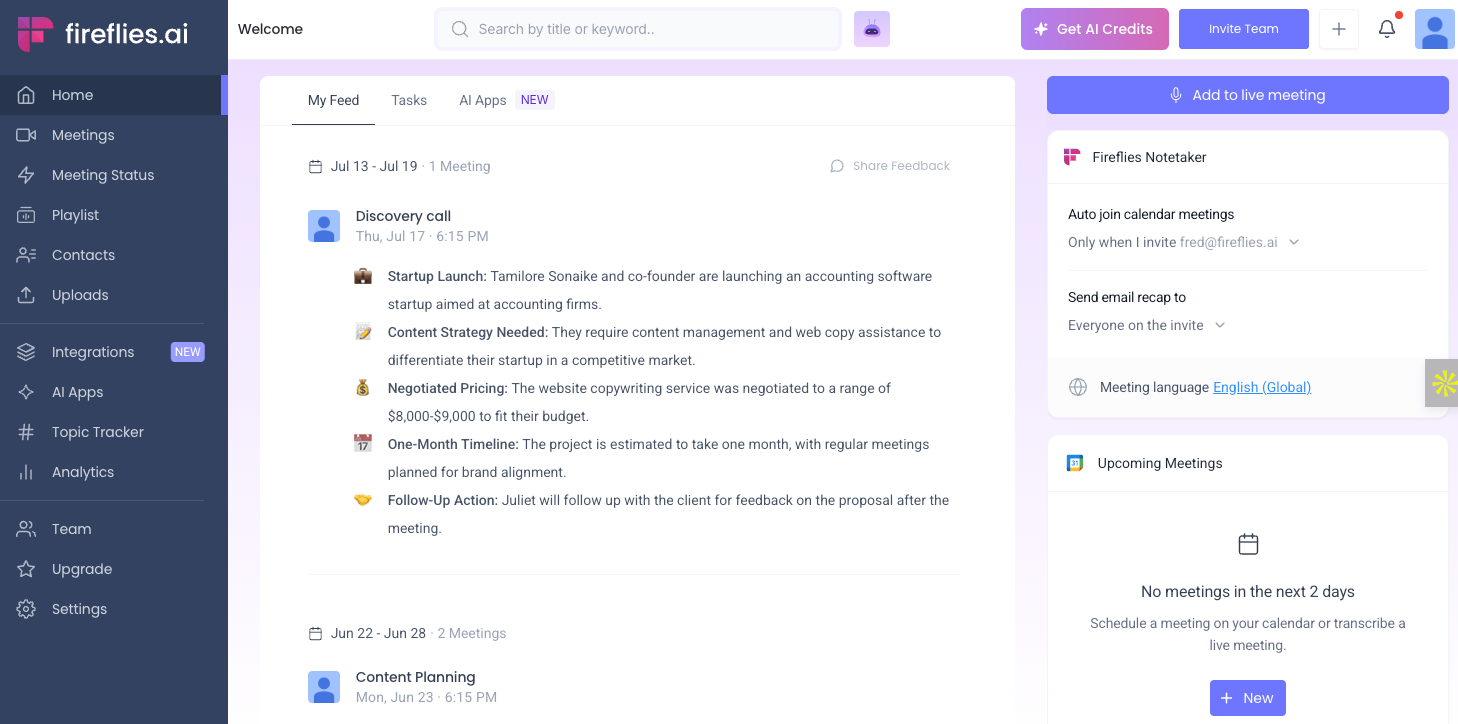Click the calendar icon beside Jun 22 - Jun 28
This screenshot has height=724, width=1458.
[315, 633]
